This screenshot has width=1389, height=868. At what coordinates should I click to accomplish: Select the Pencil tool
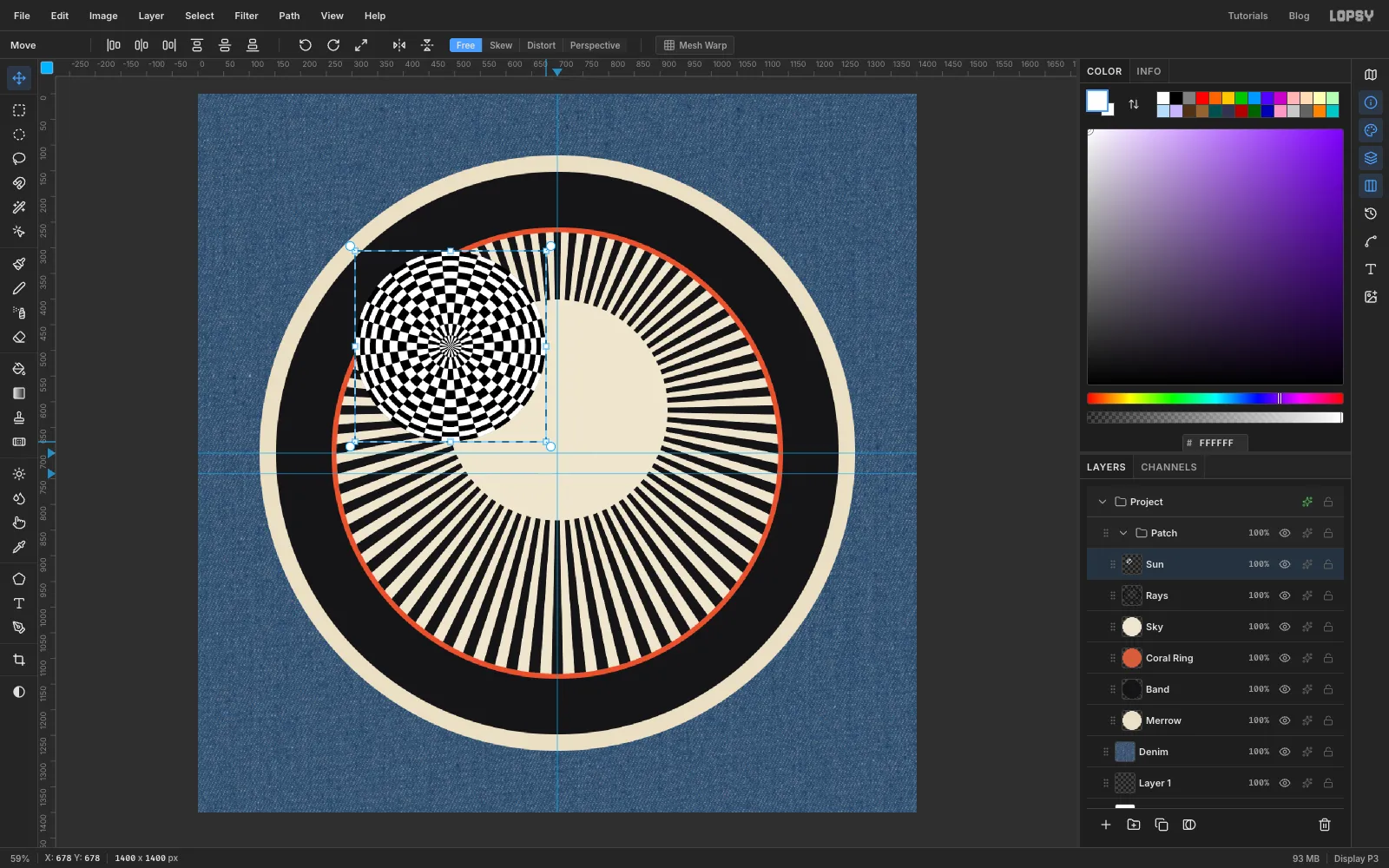point(19,288)
